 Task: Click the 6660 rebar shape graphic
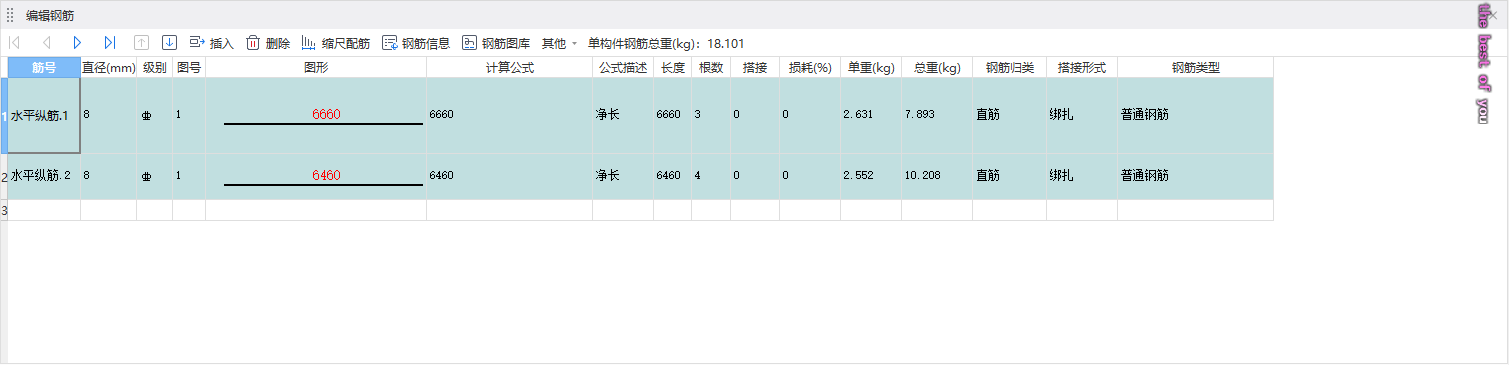[323, 117]
